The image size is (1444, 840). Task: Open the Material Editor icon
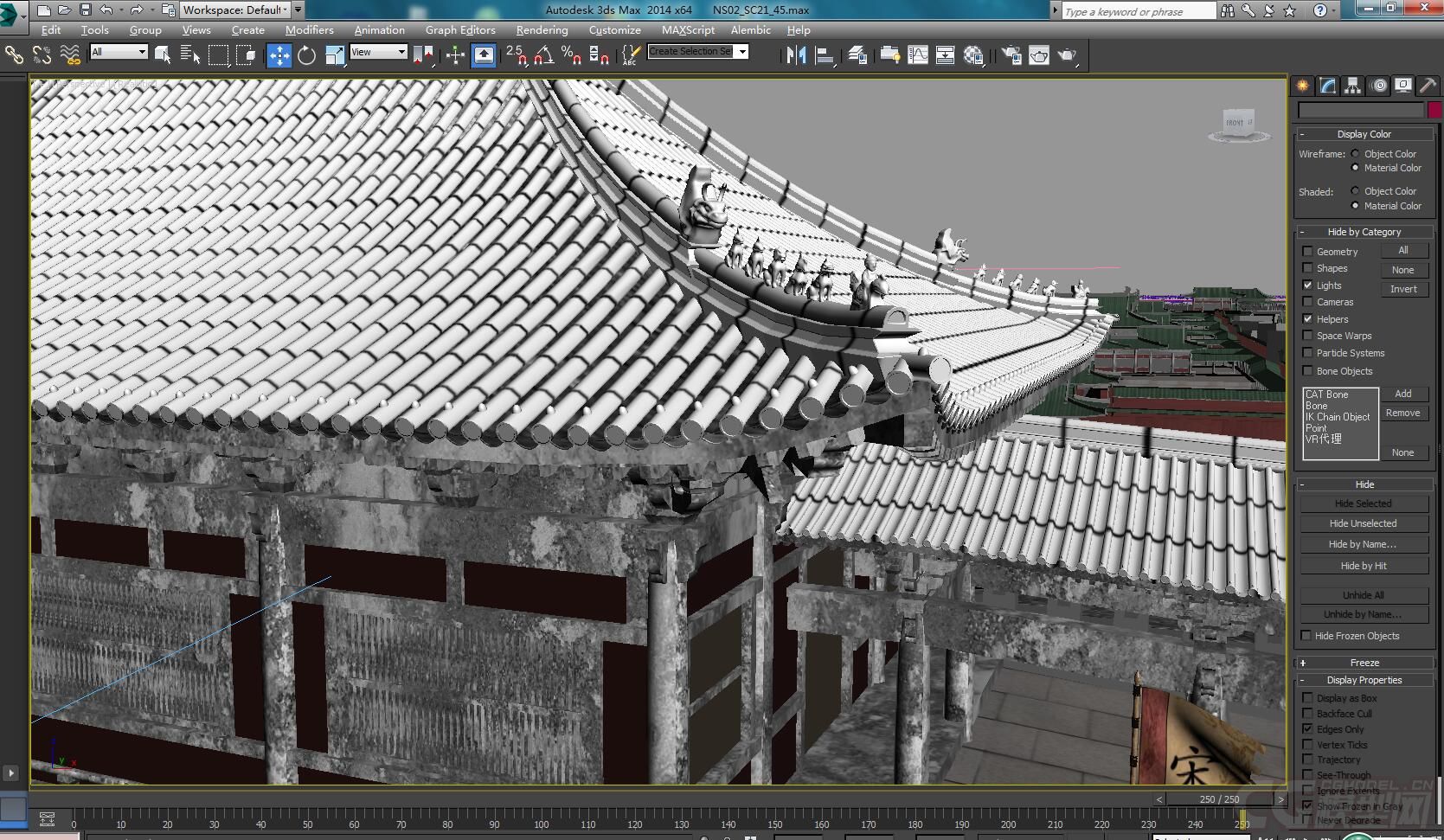click(x=973, y=55)
